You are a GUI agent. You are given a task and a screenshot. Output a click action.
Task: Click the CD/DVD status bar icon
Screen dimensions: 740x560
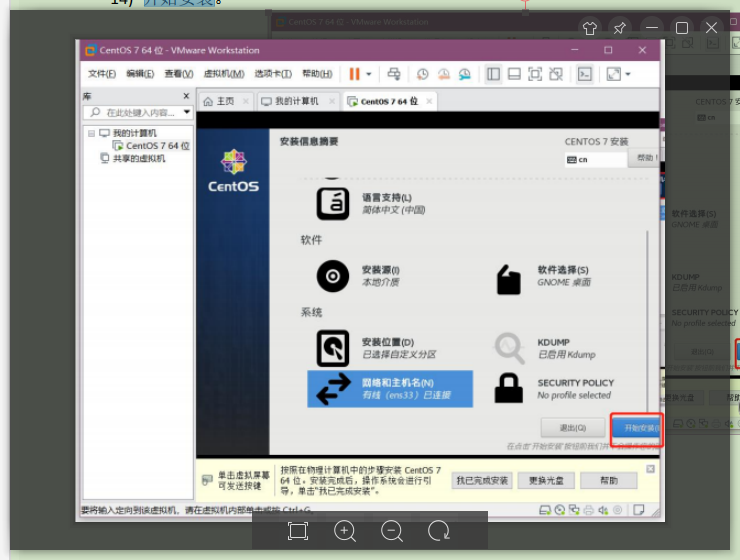[560, 510]
